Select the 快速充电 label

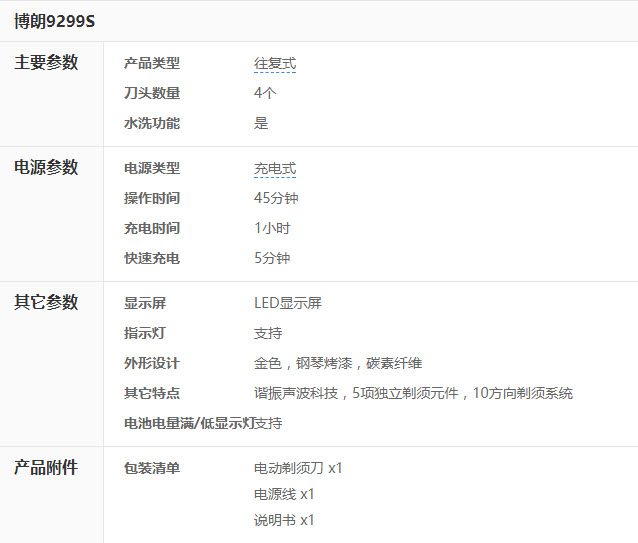tap(152, 258)
